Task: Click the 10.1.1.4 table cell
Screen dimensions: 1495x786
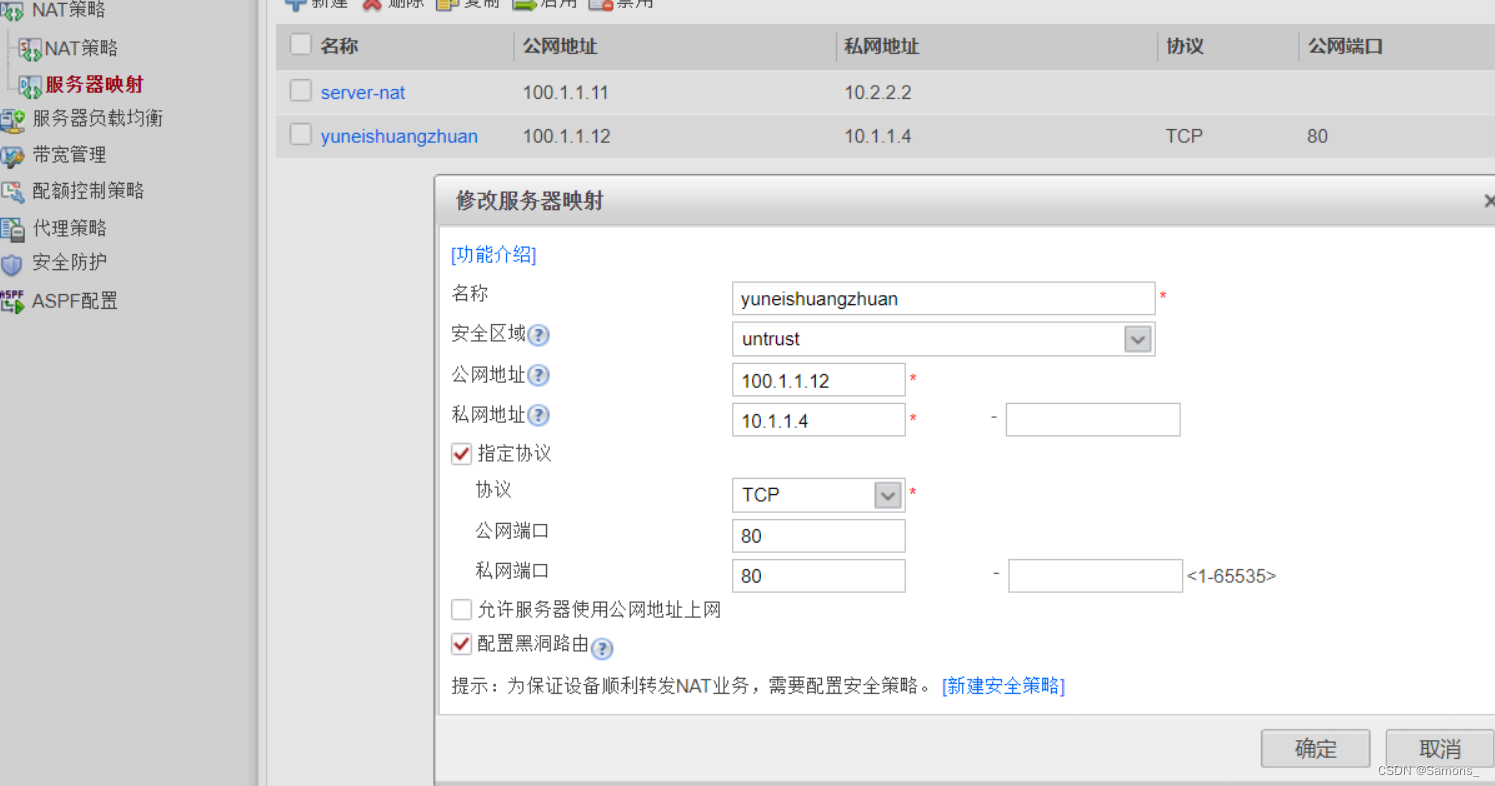Action: pyautogui.click(x=878, y=136)
